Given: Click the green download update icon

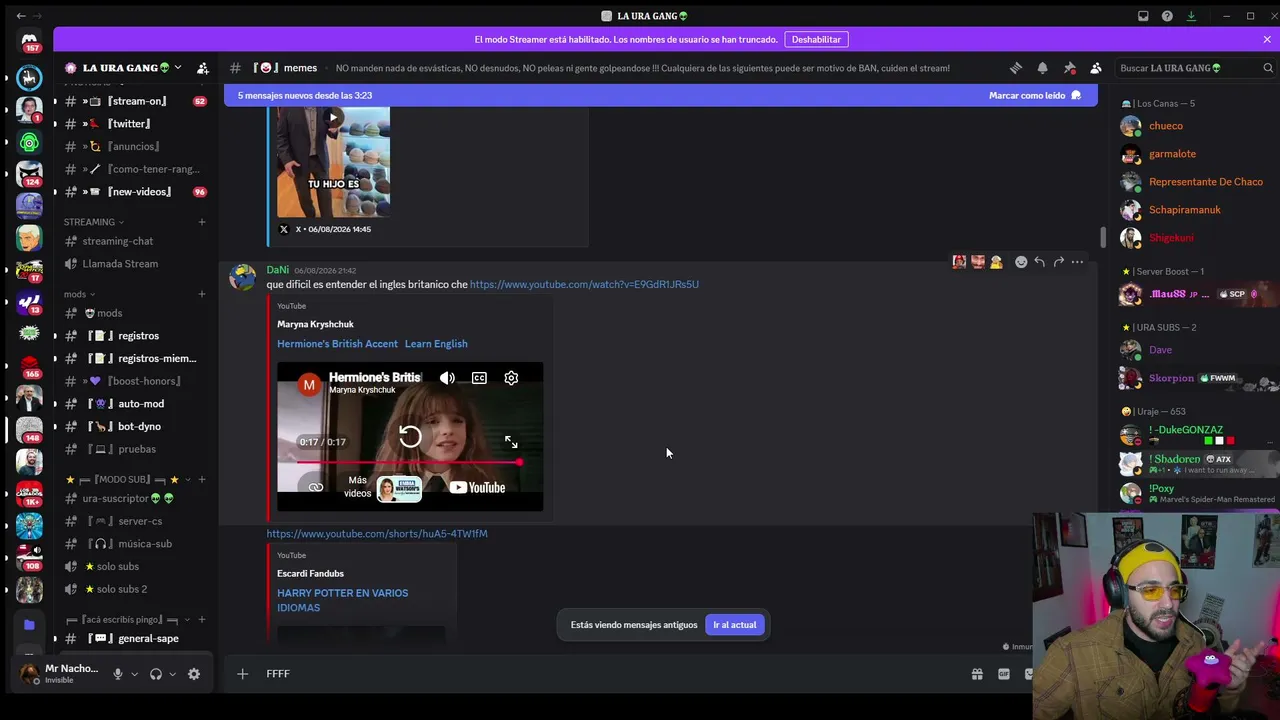Looking at the screenshot, I should (x=1191, y=16).
